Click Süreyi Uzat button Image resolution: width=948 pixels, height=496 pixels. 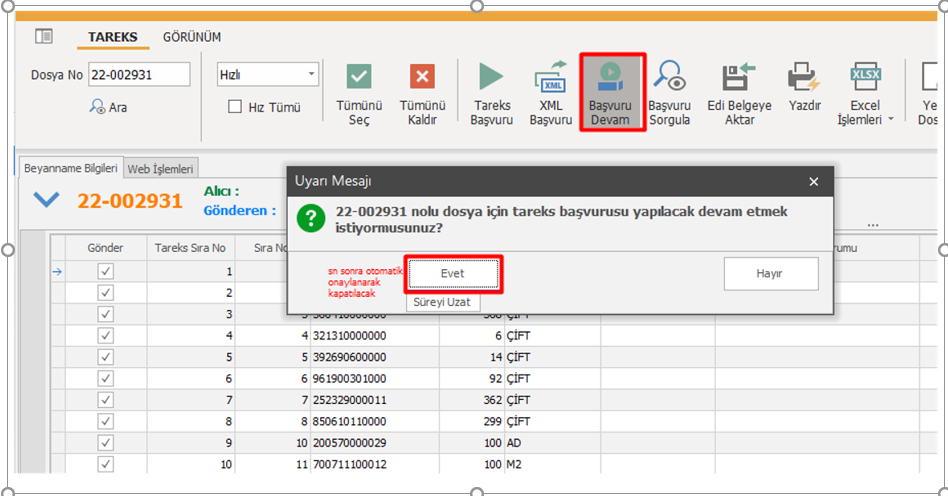point(443,302)
